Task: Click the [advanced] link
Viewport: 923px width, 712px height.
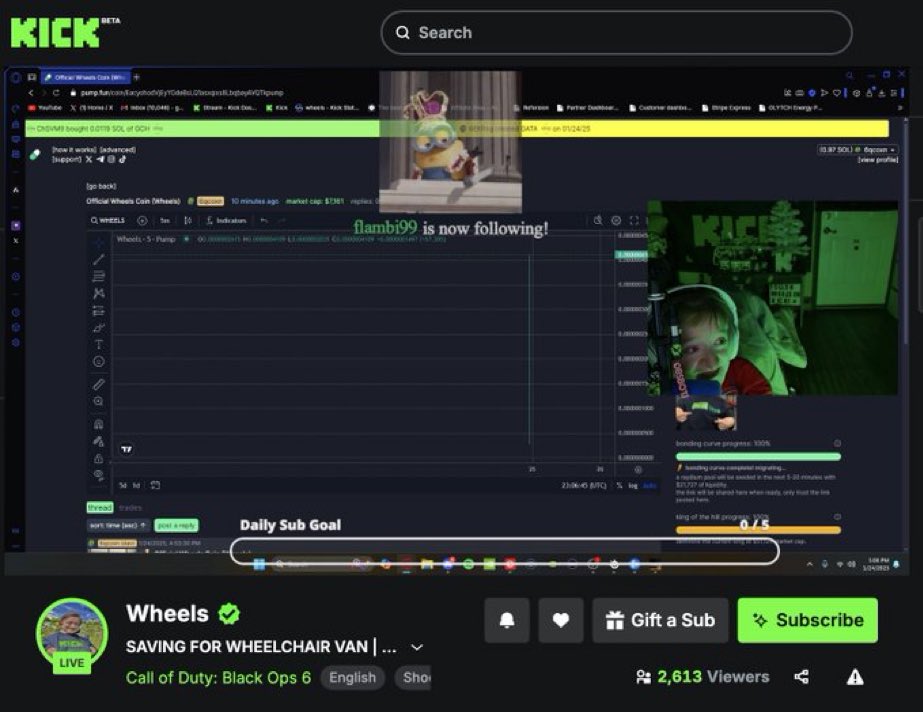Action: click(x=118, y=149)
